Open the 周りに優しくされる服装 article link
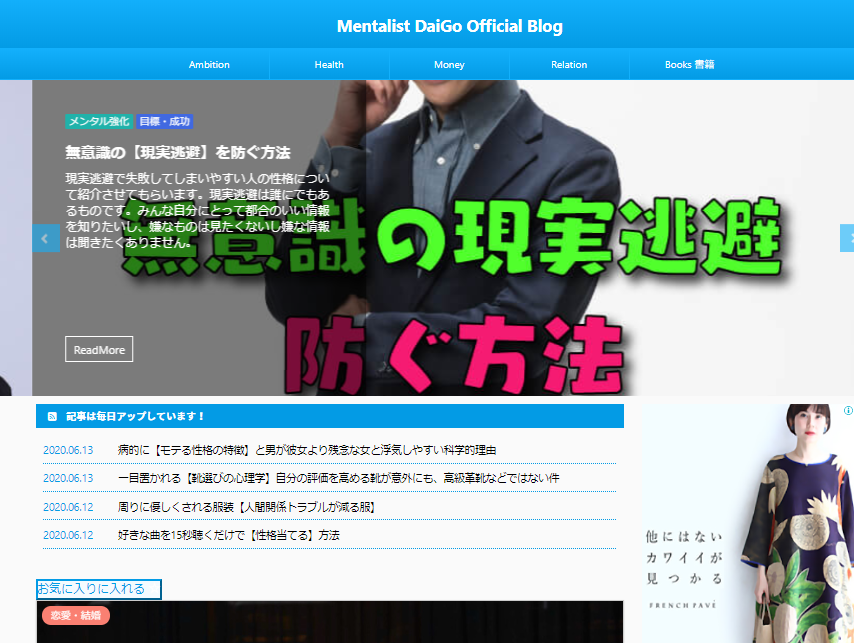Viewport: 854px width, 643px height. click(246, 507)
